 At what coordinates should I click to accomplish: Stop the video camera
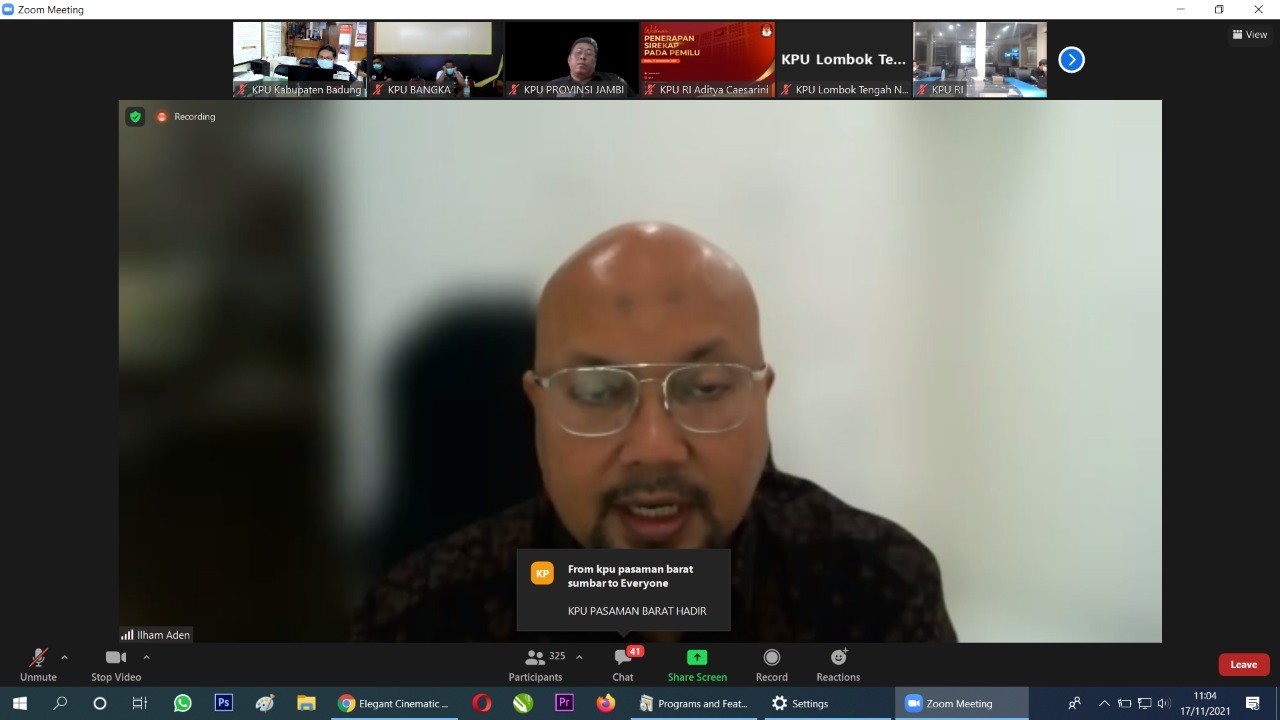[x=116, y=664]
